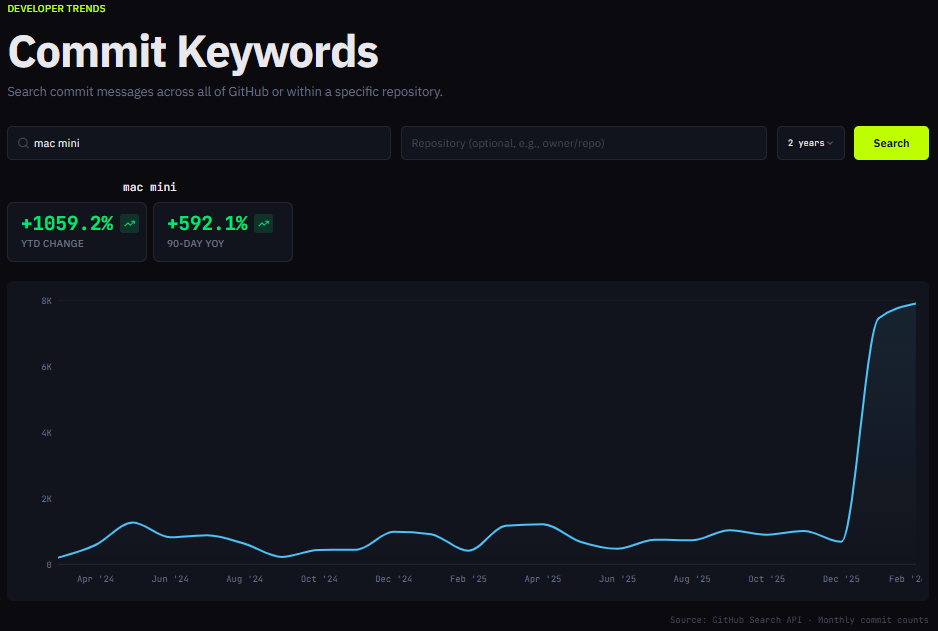Click the Aug '25 x-axis label

pos(692,579)
